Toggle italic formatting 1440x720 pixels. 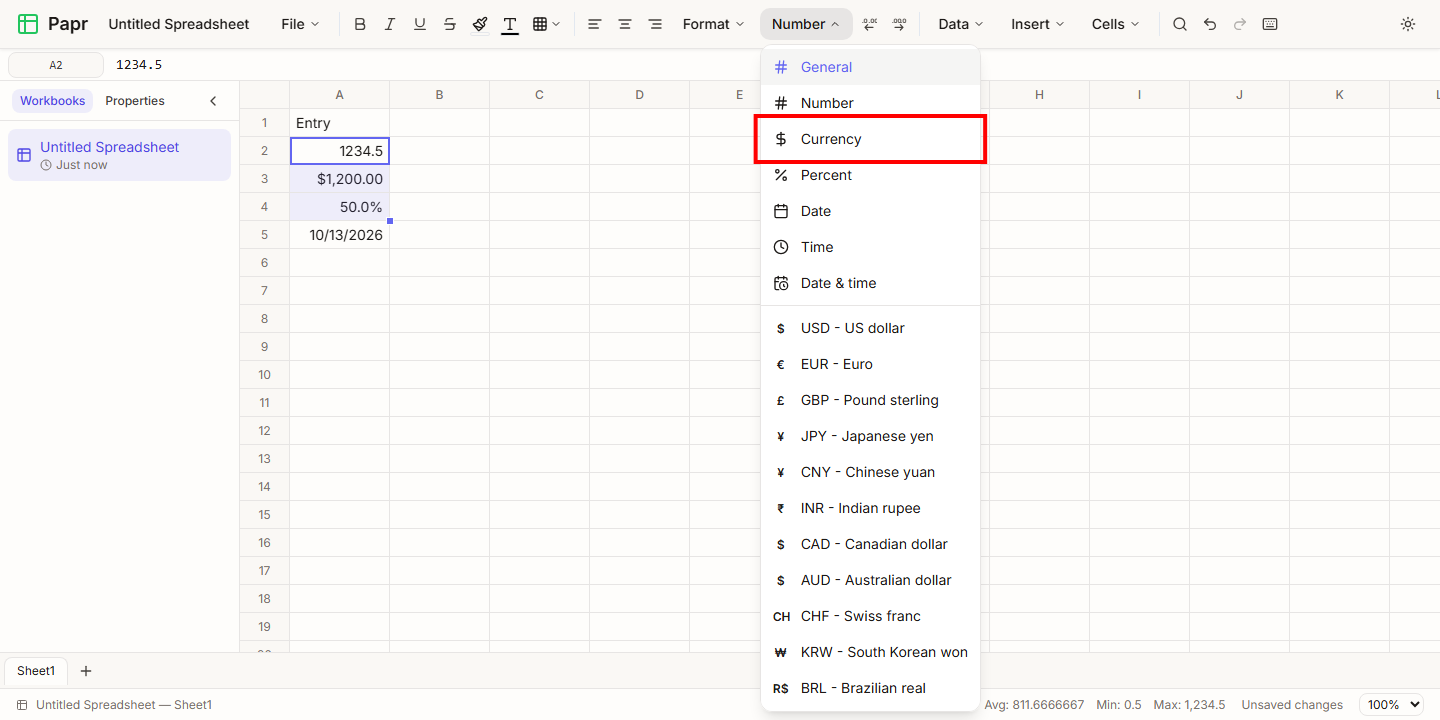(x=390, y=24)
